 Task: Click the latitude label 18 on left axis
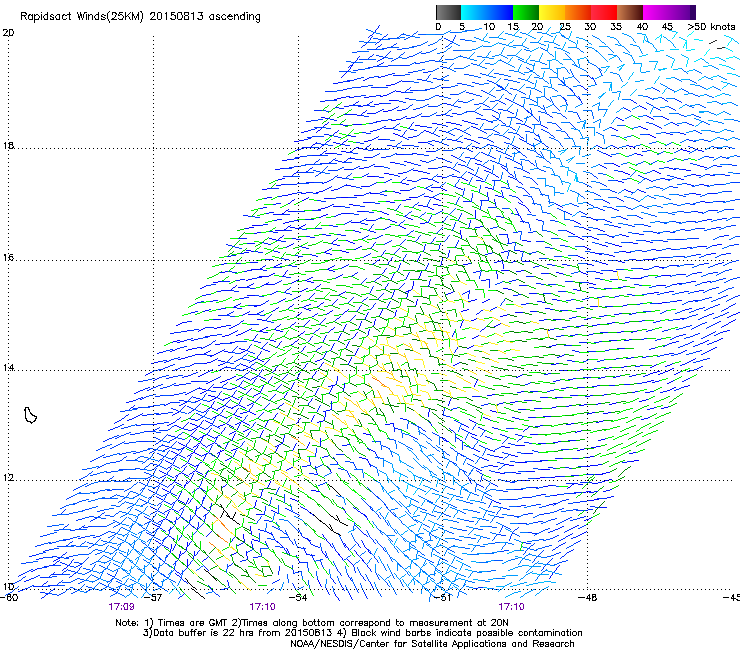8,145
